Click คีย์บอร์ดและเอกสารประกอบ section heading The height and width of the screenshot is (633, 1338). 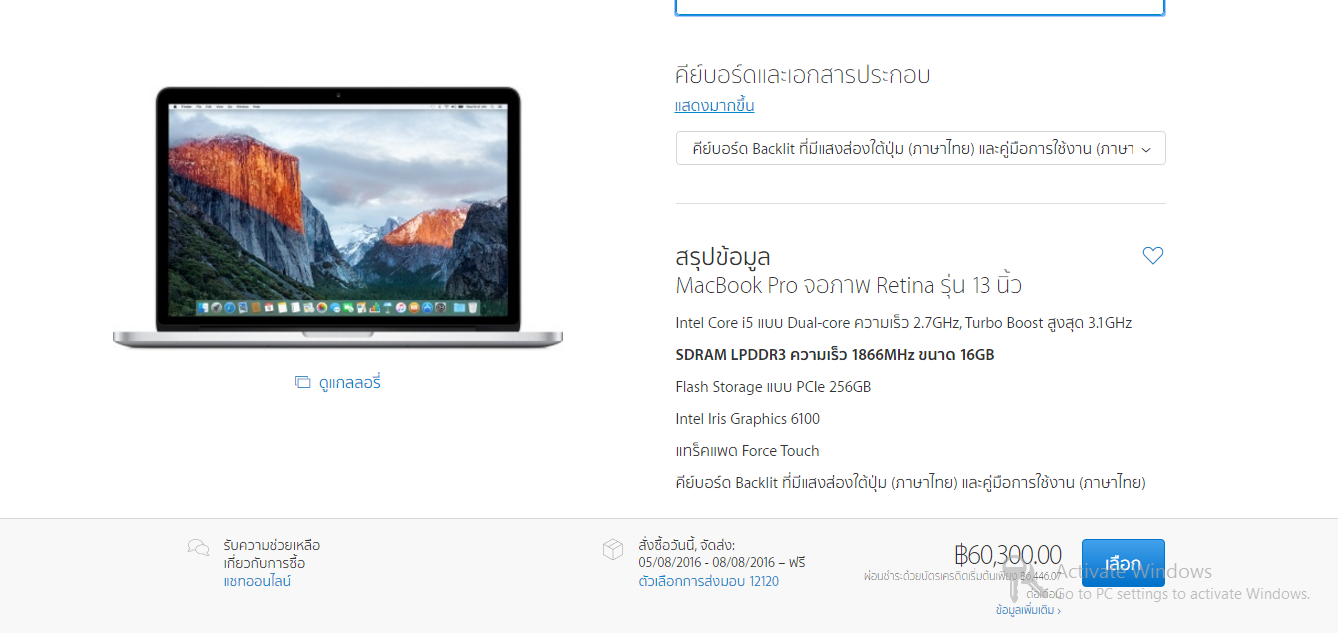click(x=803, y=75)
